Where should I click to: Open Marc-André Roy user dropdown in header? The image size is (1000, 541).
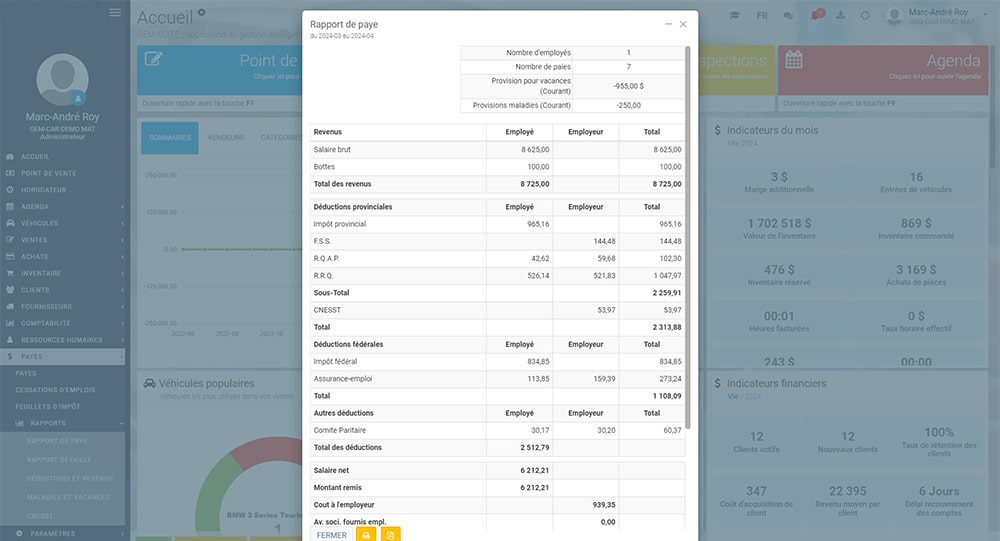[940, 16]
